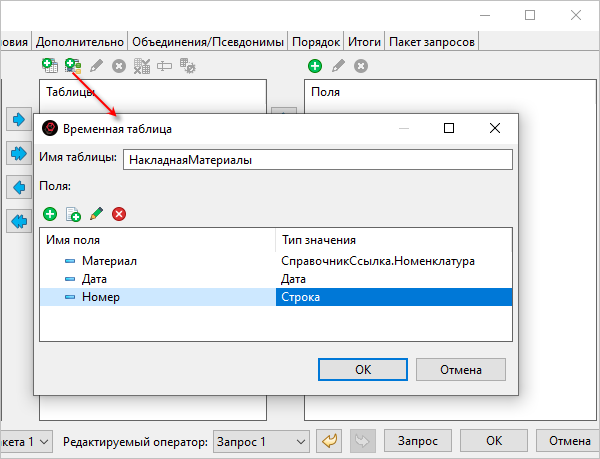Add a table in the Tables toolbar
The width and height of the screenshot is (600, 459).
pyautogui.click(x=50, y=66)
